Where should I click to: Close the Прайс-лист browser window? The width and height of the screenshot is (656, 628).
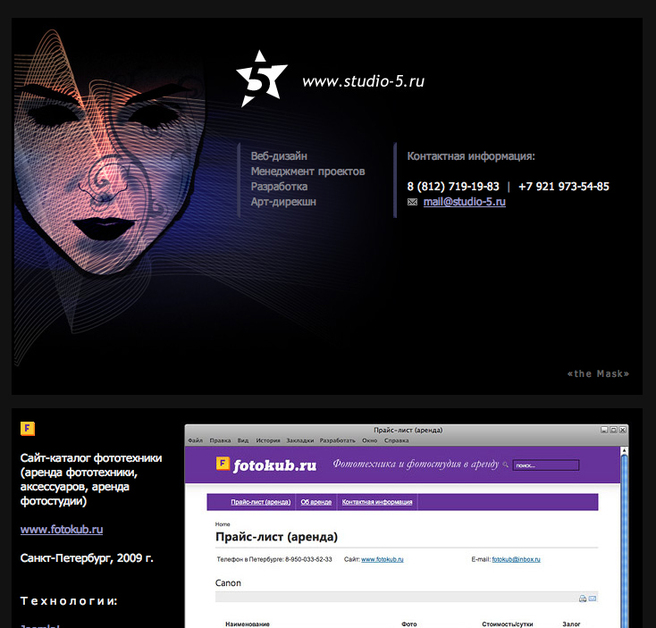coord(623,430)
